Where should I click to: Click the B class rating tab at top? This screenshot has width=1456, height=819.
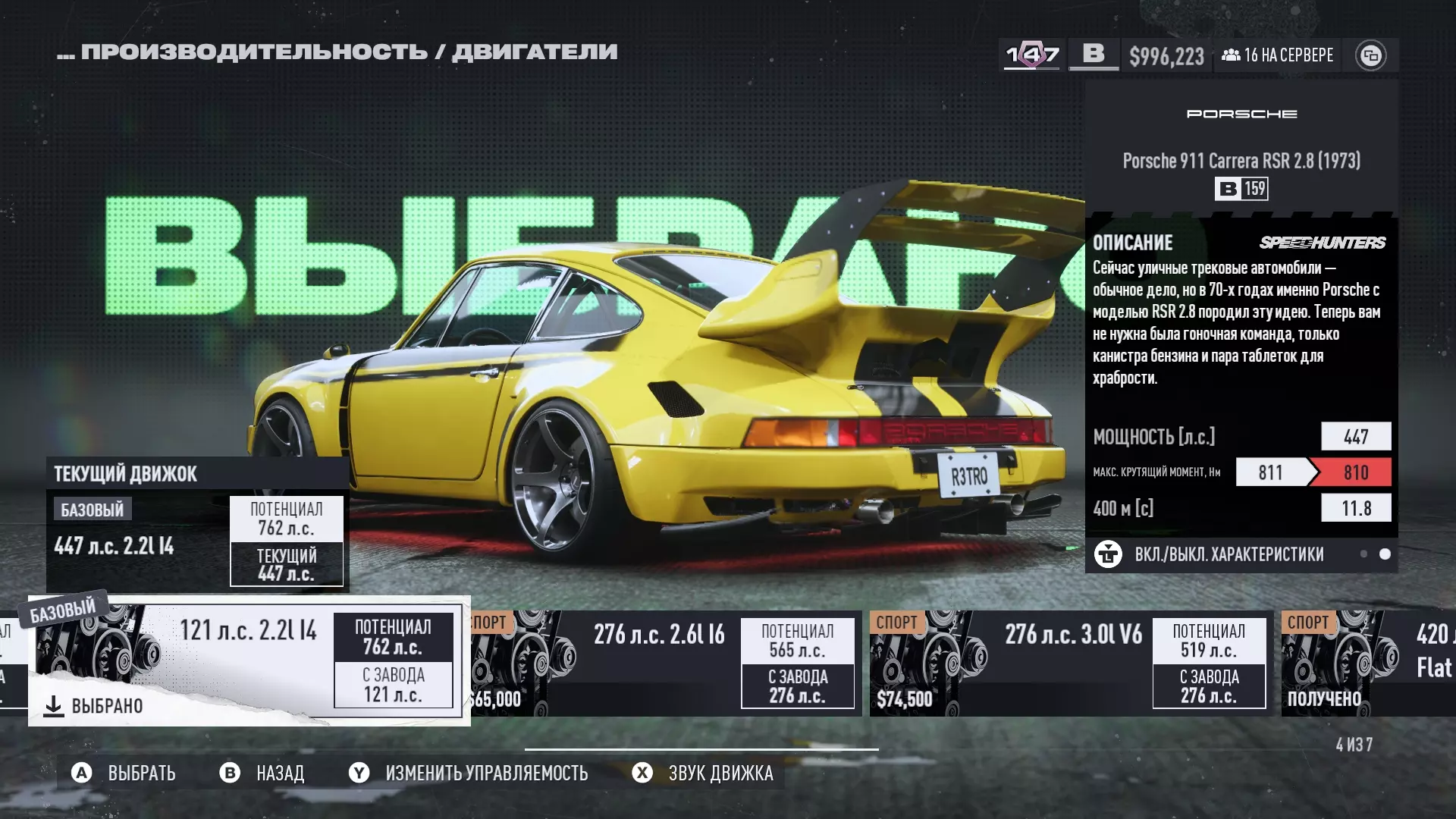coord(1093,54)
